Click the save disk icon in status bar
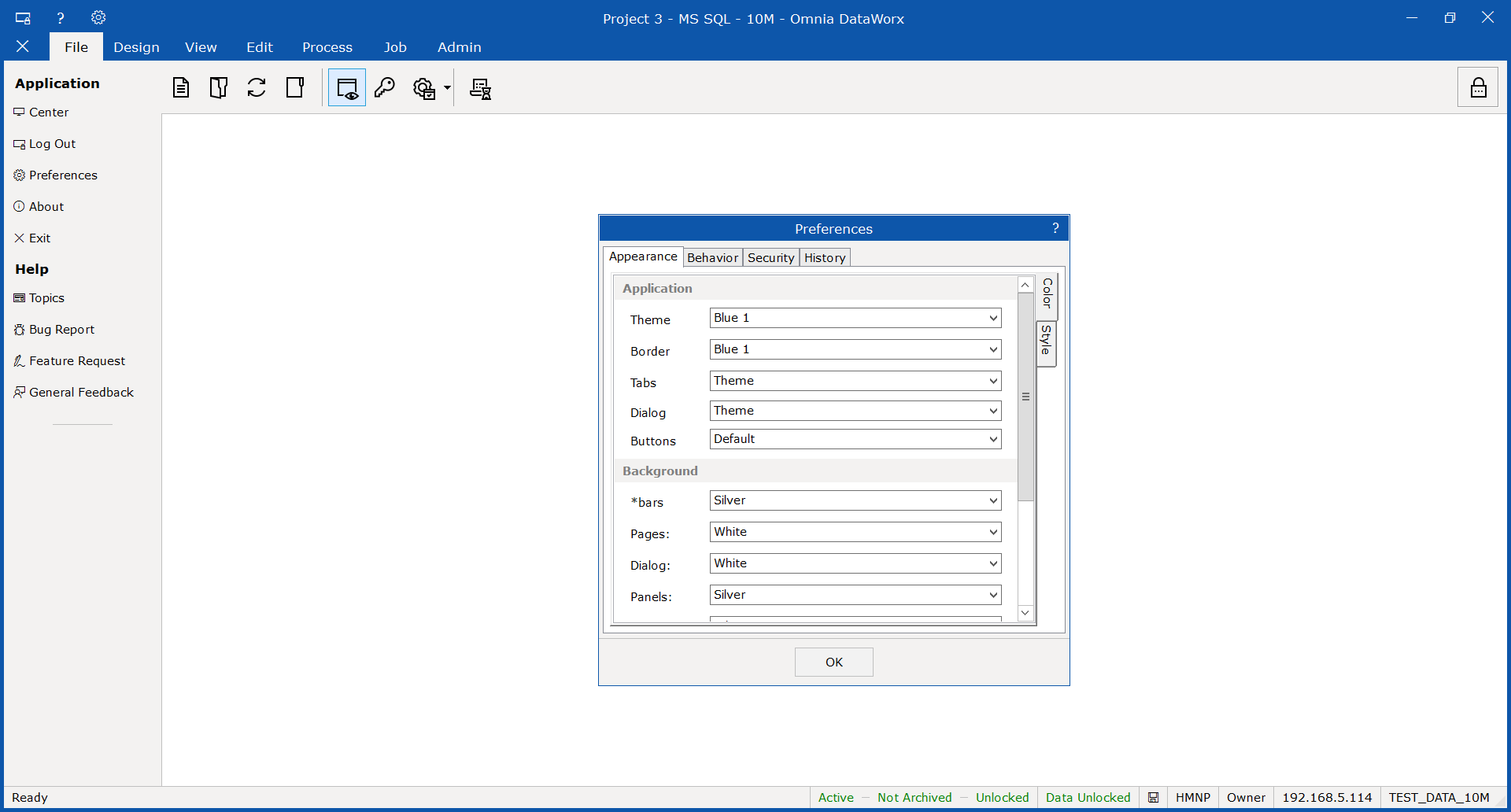Image resolution: width=1511 pixels, height=812 pixels. (x=1153, y=797)
